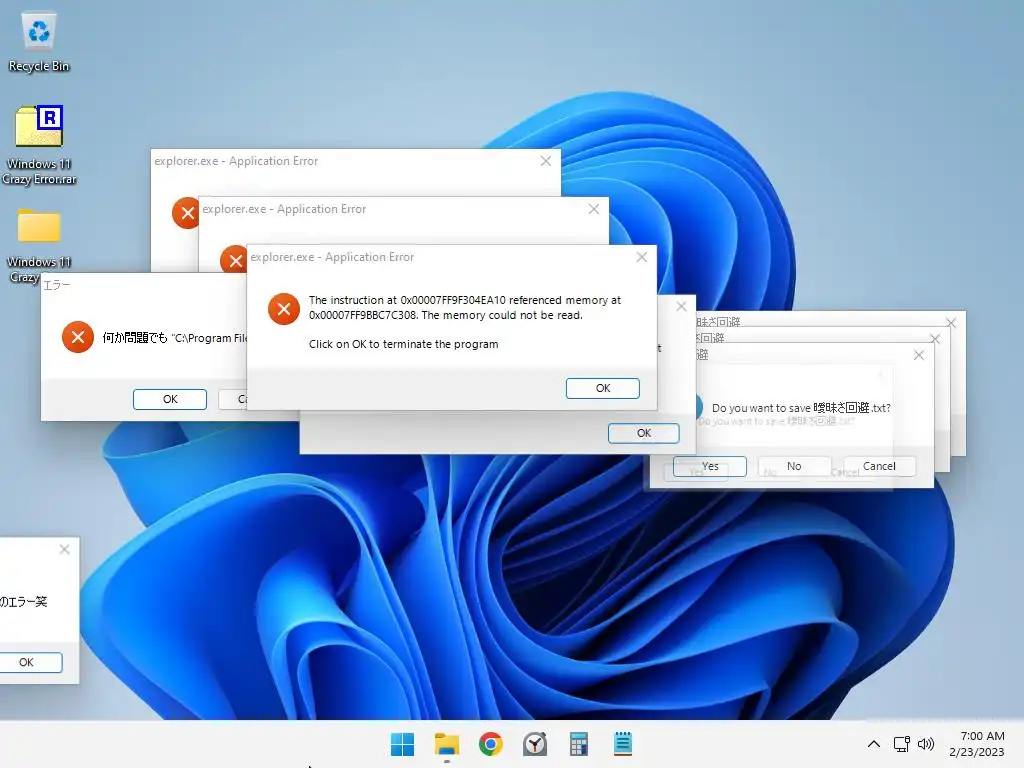This screenshot has width=1024, height=768.
Task: Click OK in the bottom-left partial error dialog
Action: [30, 662]
